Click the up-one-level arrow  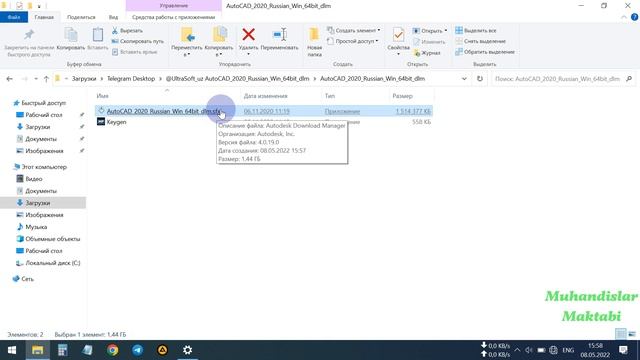tap(46, 79)
